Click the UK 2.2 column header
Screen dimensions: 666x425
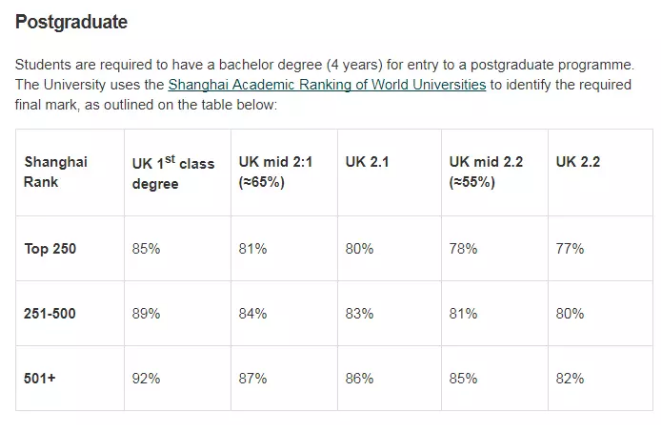(x=578, y=162)
